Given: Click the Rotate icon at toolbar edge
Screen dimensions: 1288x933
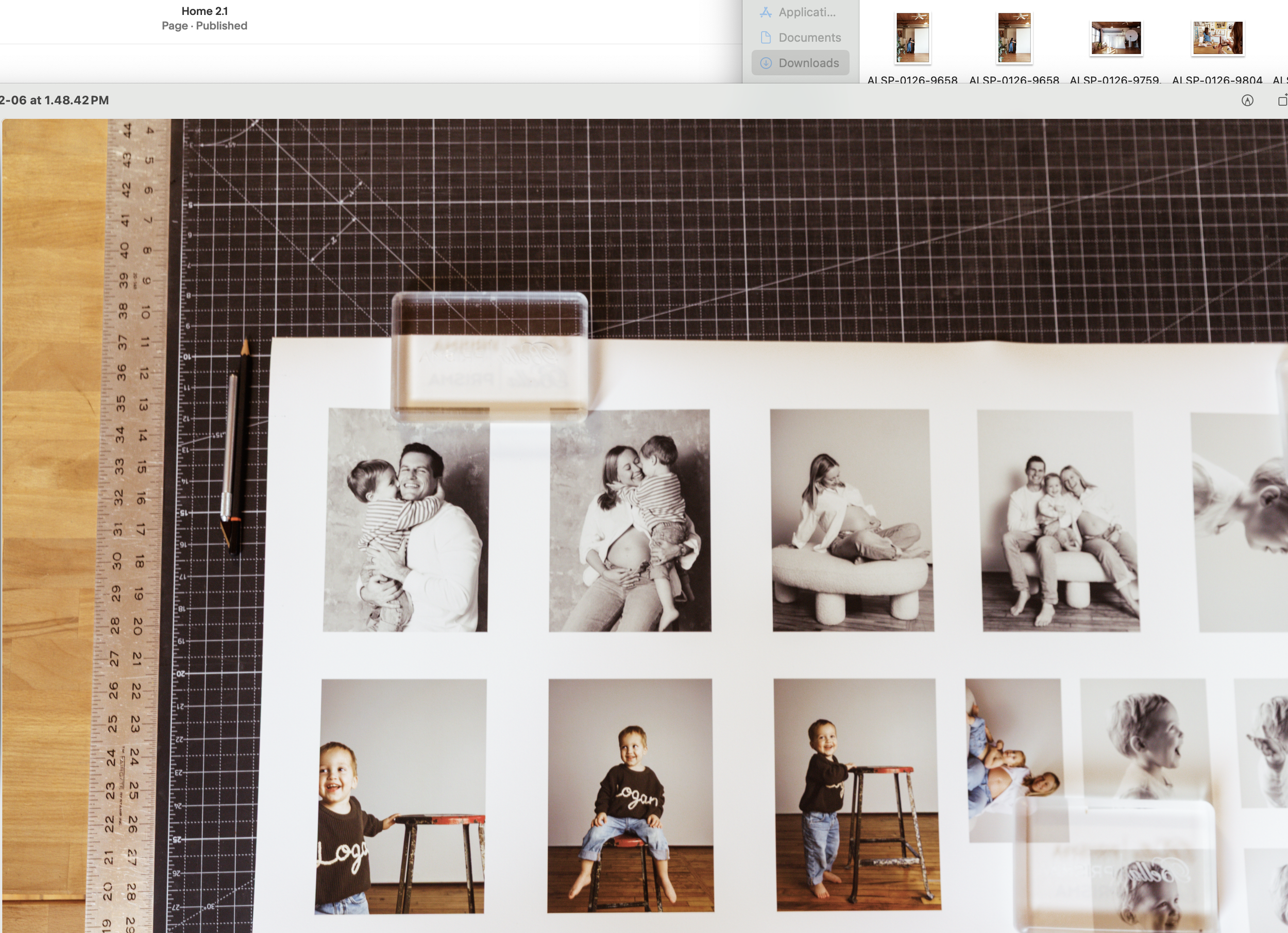Looking at the screenshot, I should pyautogui.click(x=1282, y=100).
